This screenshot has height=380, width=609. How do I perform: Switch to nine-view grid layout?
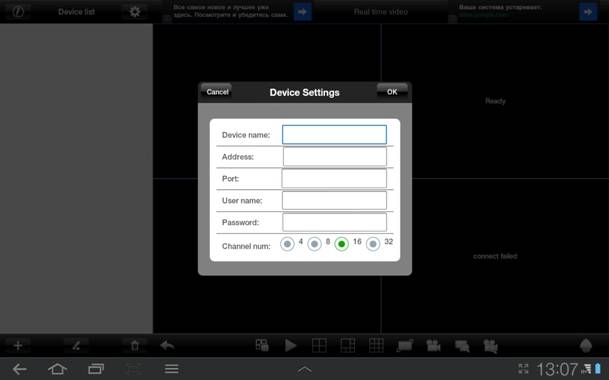[x=376, y=345]
